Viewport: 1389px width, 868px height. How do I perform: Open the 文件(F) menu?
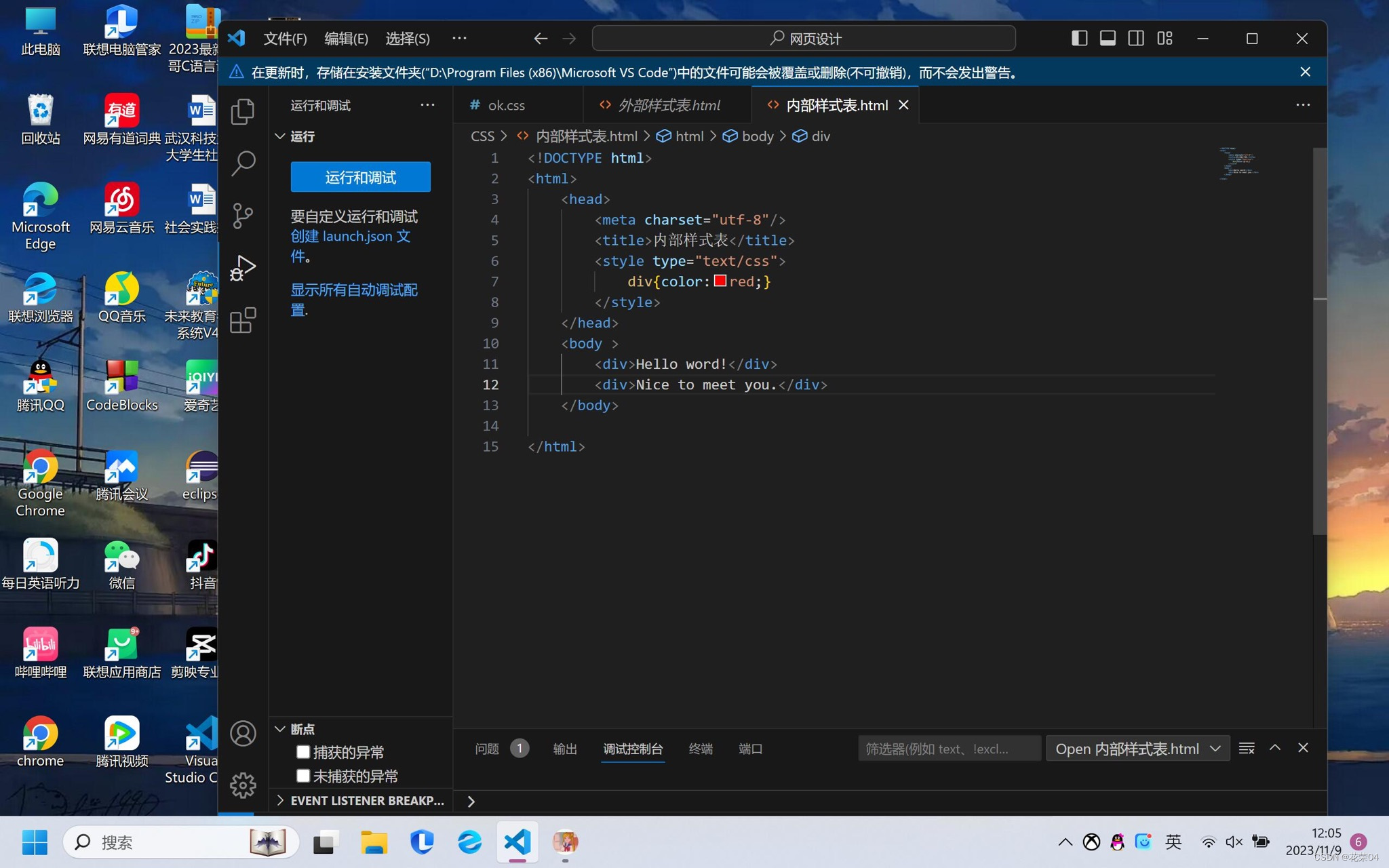285,39
